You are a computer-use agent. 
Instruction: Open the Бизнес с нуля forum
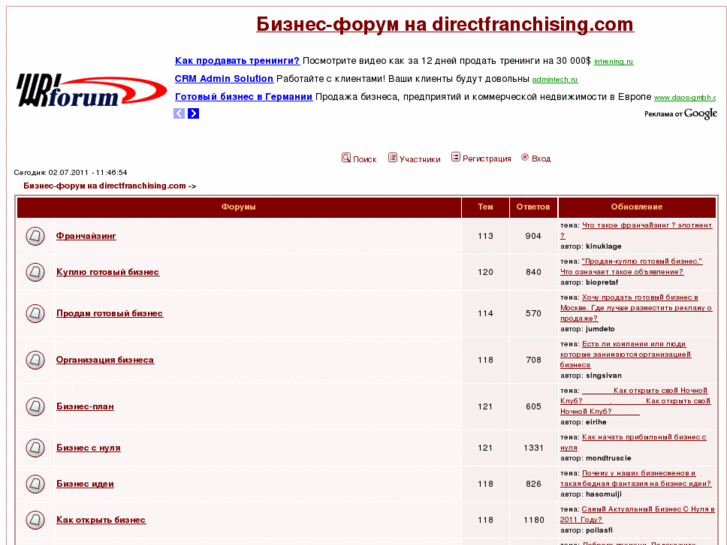[x=88, y=448]
